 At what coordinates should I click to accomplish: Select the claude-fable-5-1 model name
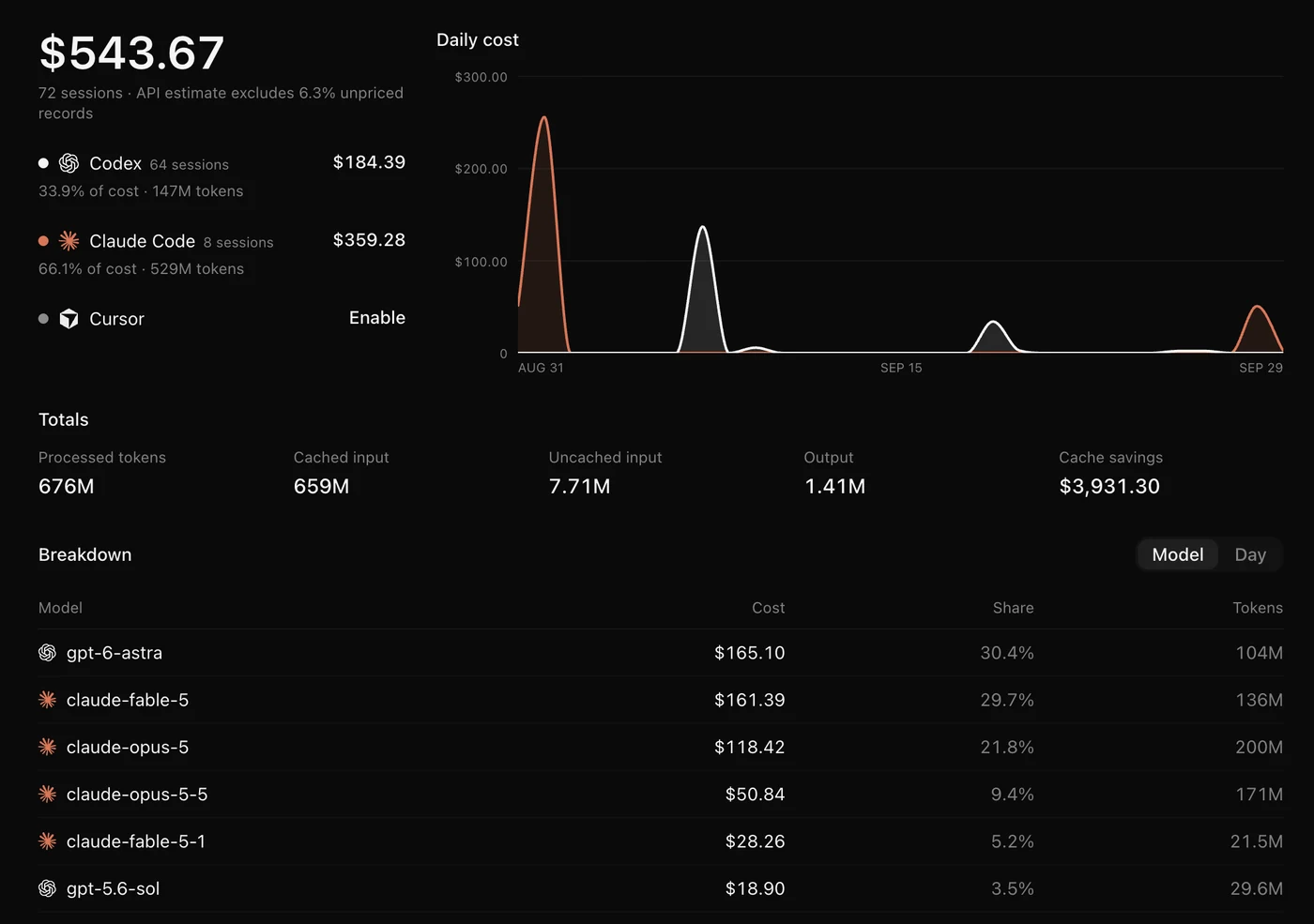136,841
